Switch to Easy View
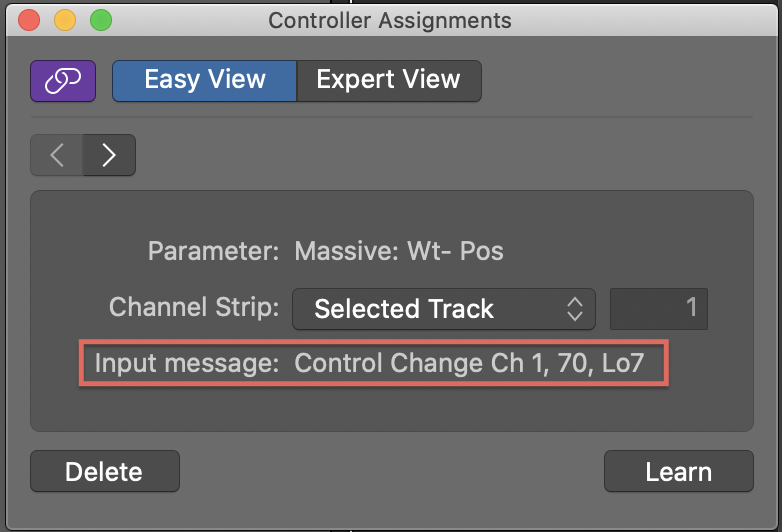Viewport: 782px width, 532px height. (204, 81)
